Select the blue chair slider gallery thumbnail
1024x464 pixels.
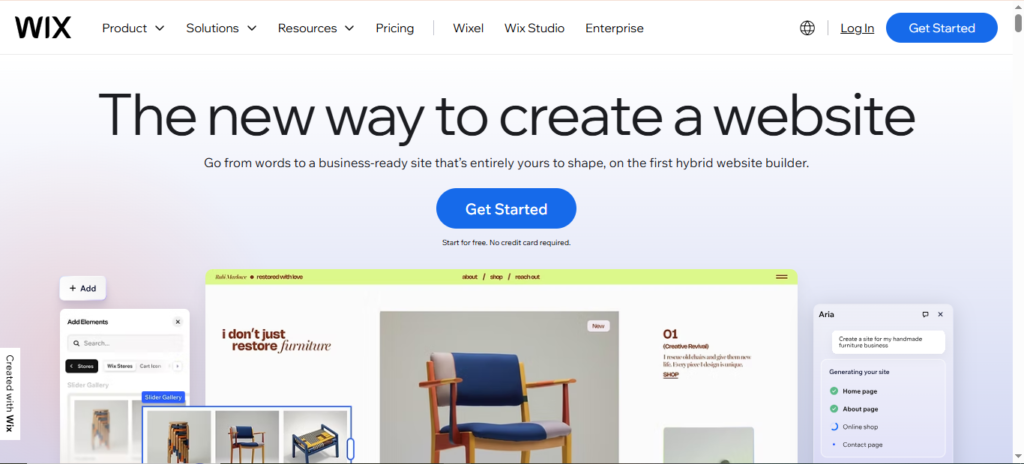click(x=247, y=437)
